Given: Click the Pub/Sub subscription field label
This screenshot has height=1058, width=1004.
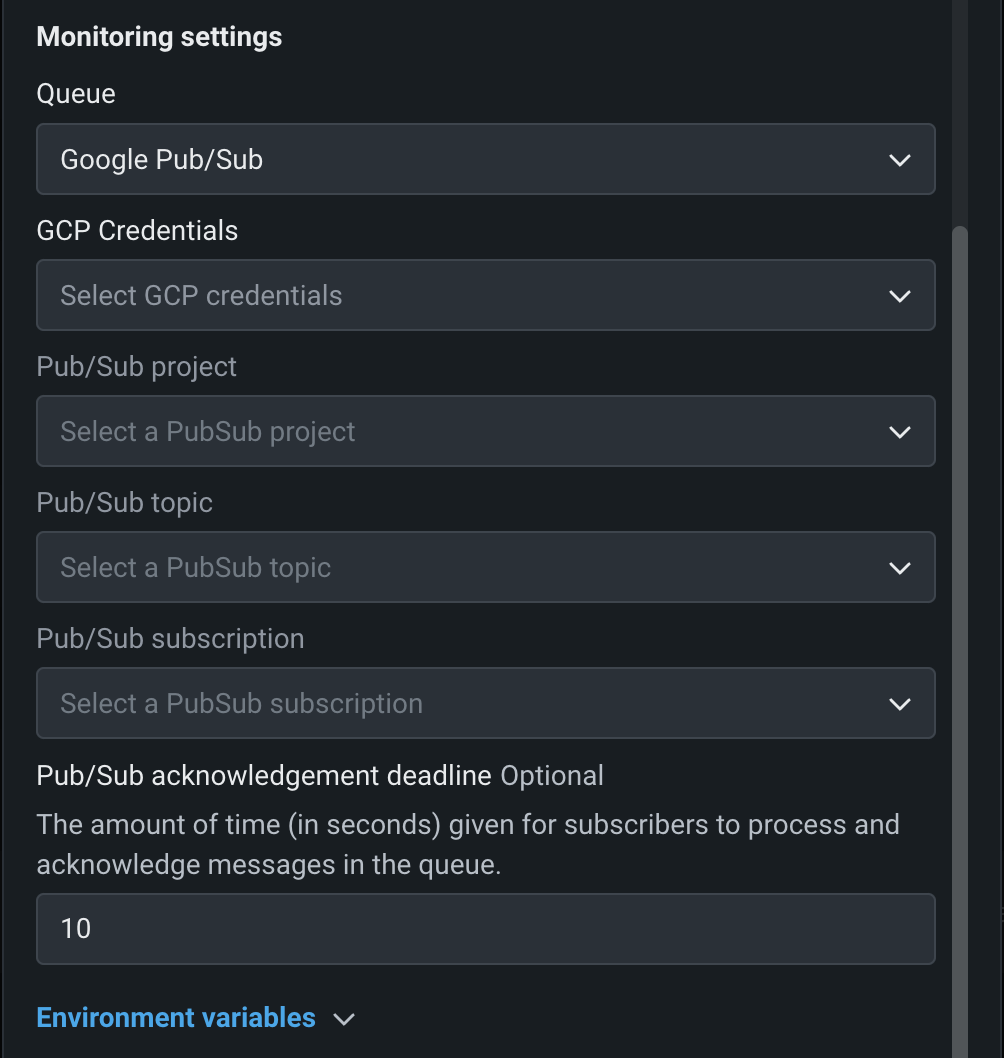Looking at the screenshot, I should coord(170,639).
